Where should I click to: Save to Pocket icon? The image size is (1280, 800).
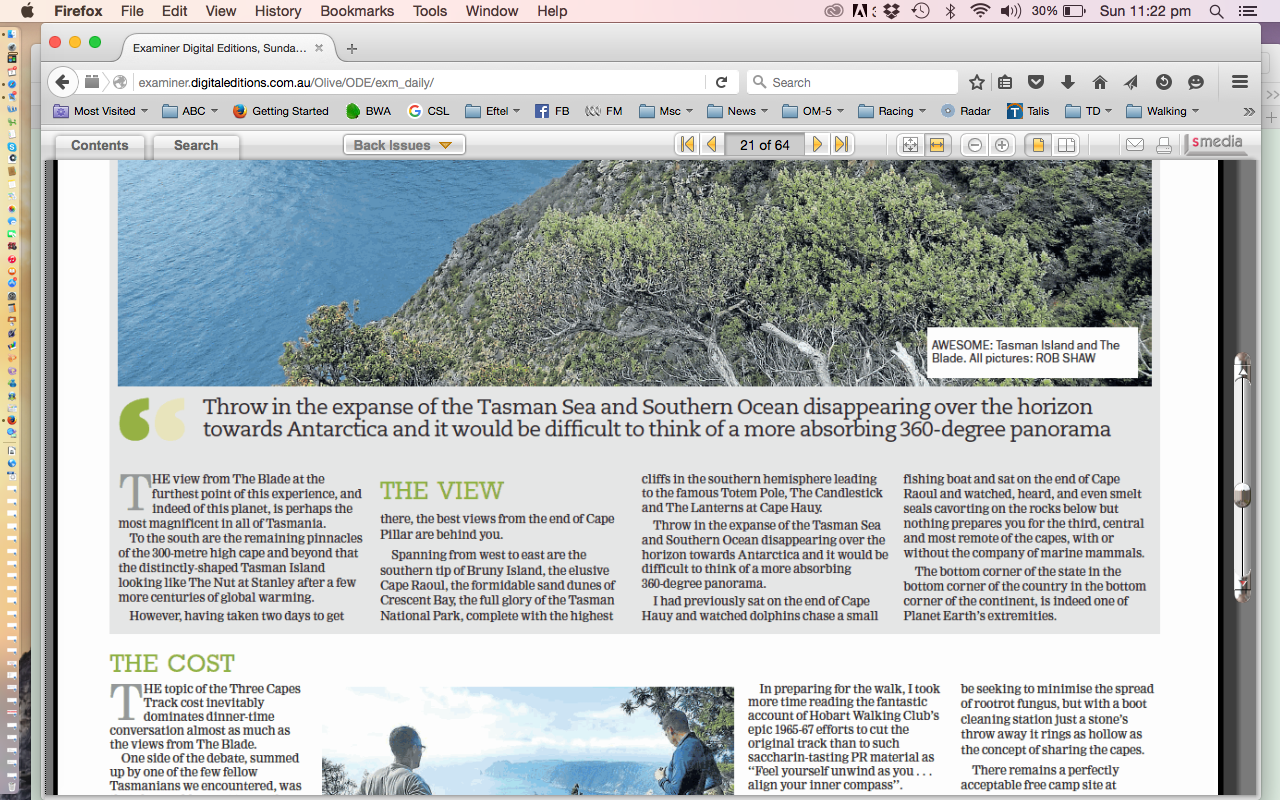tap(1037, 82)
